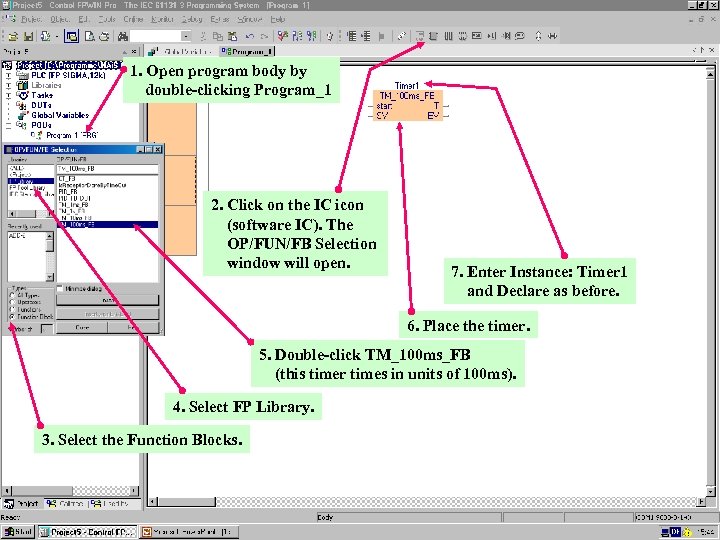The width and height of the screenshot is (720, 540).
Task: Select FP Tool Library in the library list
Action: 27,188
